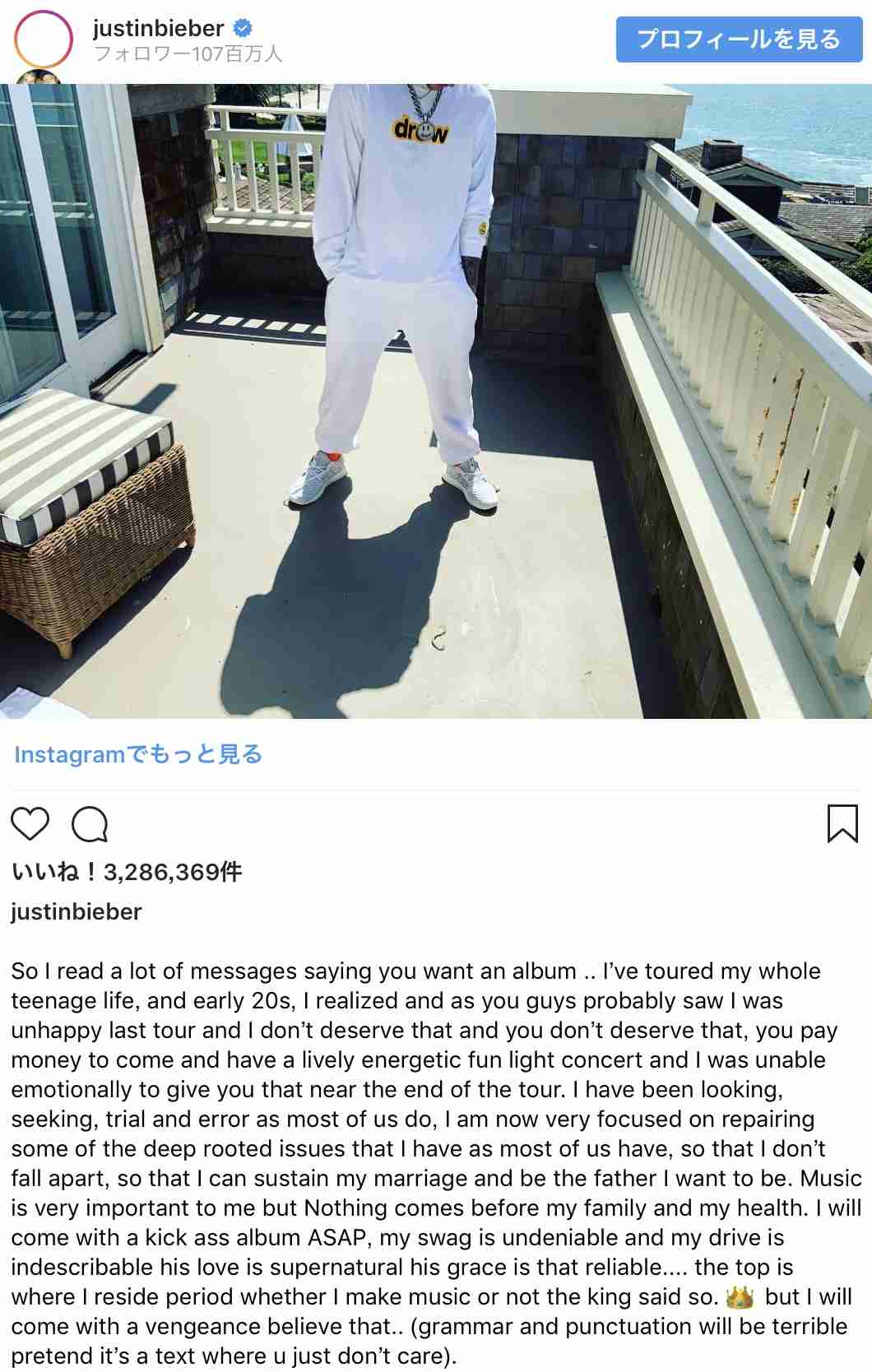The height and width of the screenshot is (1372, 872).
Task: Like the post with the heart icon
Action: tap(30, 823)
